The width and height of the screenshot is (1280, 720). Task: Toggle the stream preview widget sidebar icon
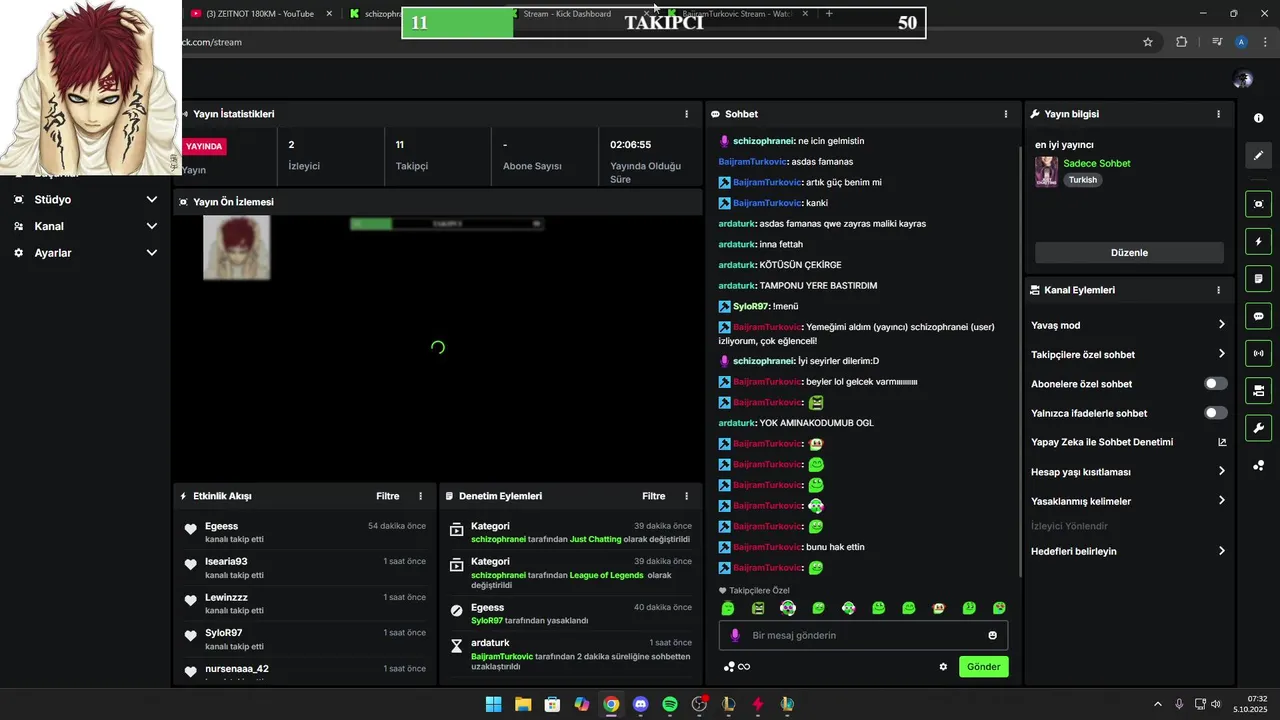(1258, 204)
